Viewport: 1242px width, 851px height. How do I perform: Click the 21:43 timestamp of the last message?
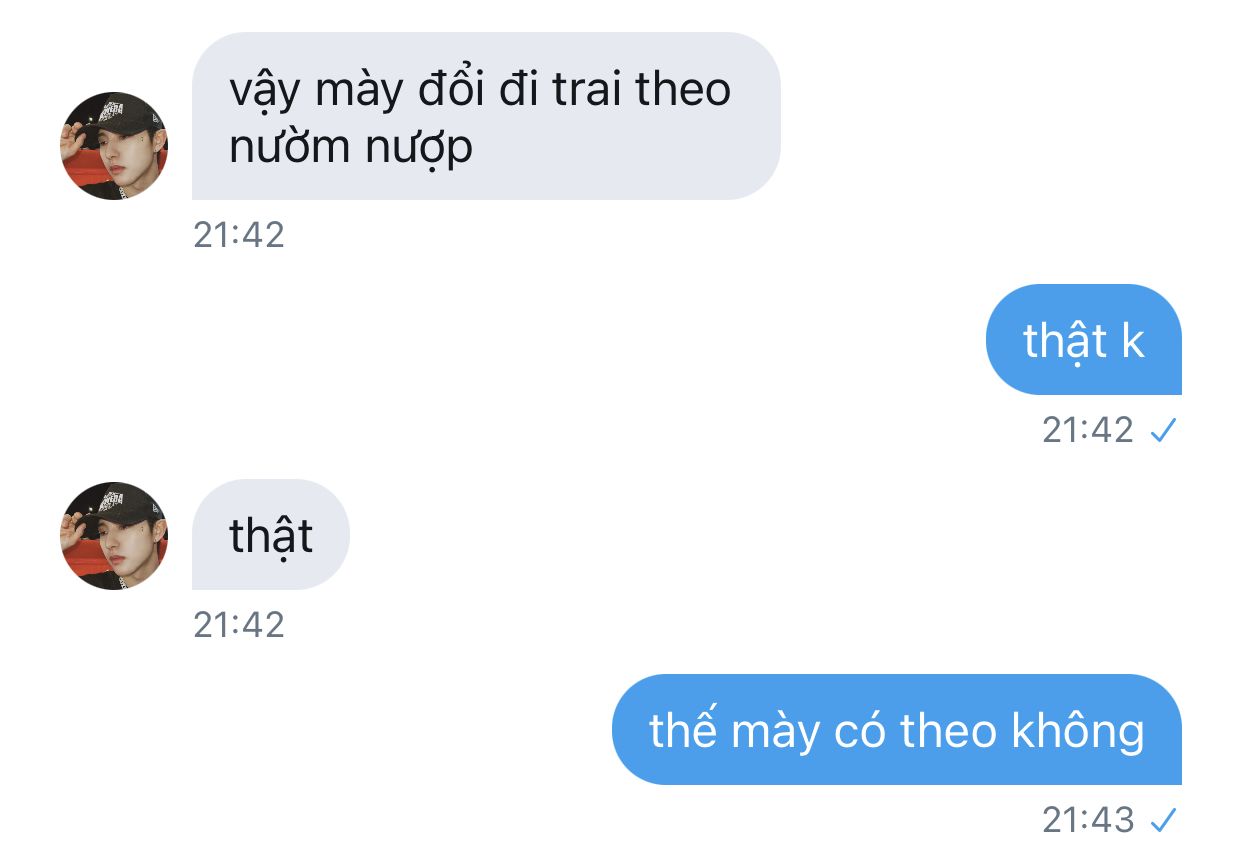point(1088,820)
